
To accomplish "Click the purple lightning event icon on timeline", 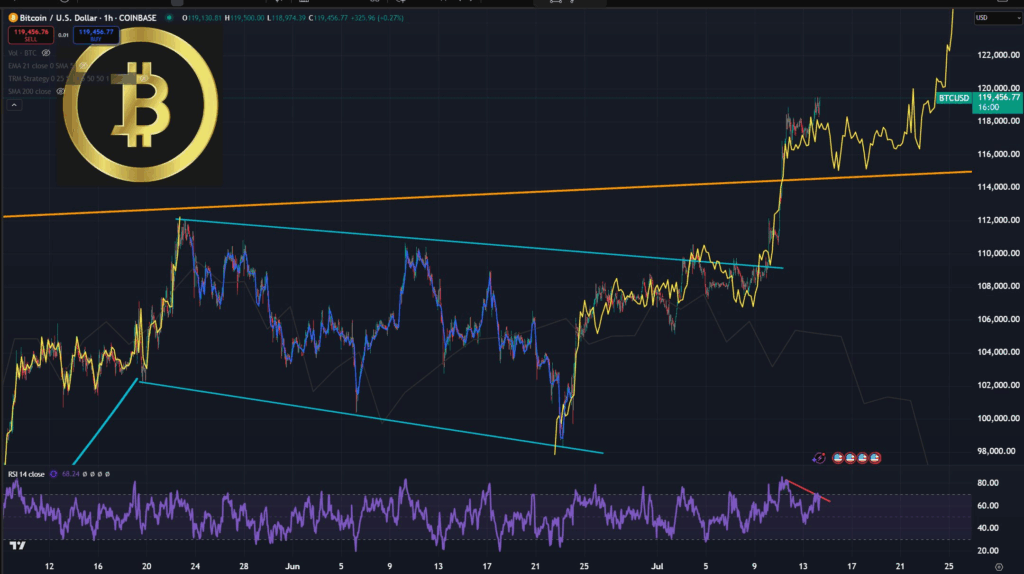I will click(819, 458).
